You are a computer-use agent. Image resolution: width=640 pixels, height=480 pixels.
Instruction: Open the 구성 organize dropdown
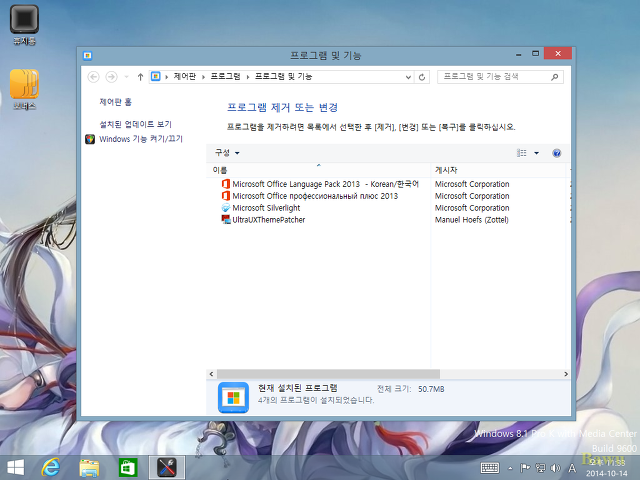[227, 153]
